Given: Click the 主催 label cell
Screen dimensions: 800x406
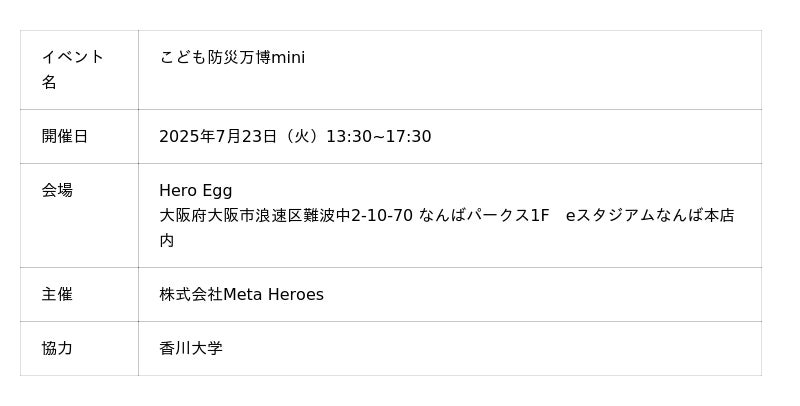Looking at the screenshot, I should coord(79,295).
